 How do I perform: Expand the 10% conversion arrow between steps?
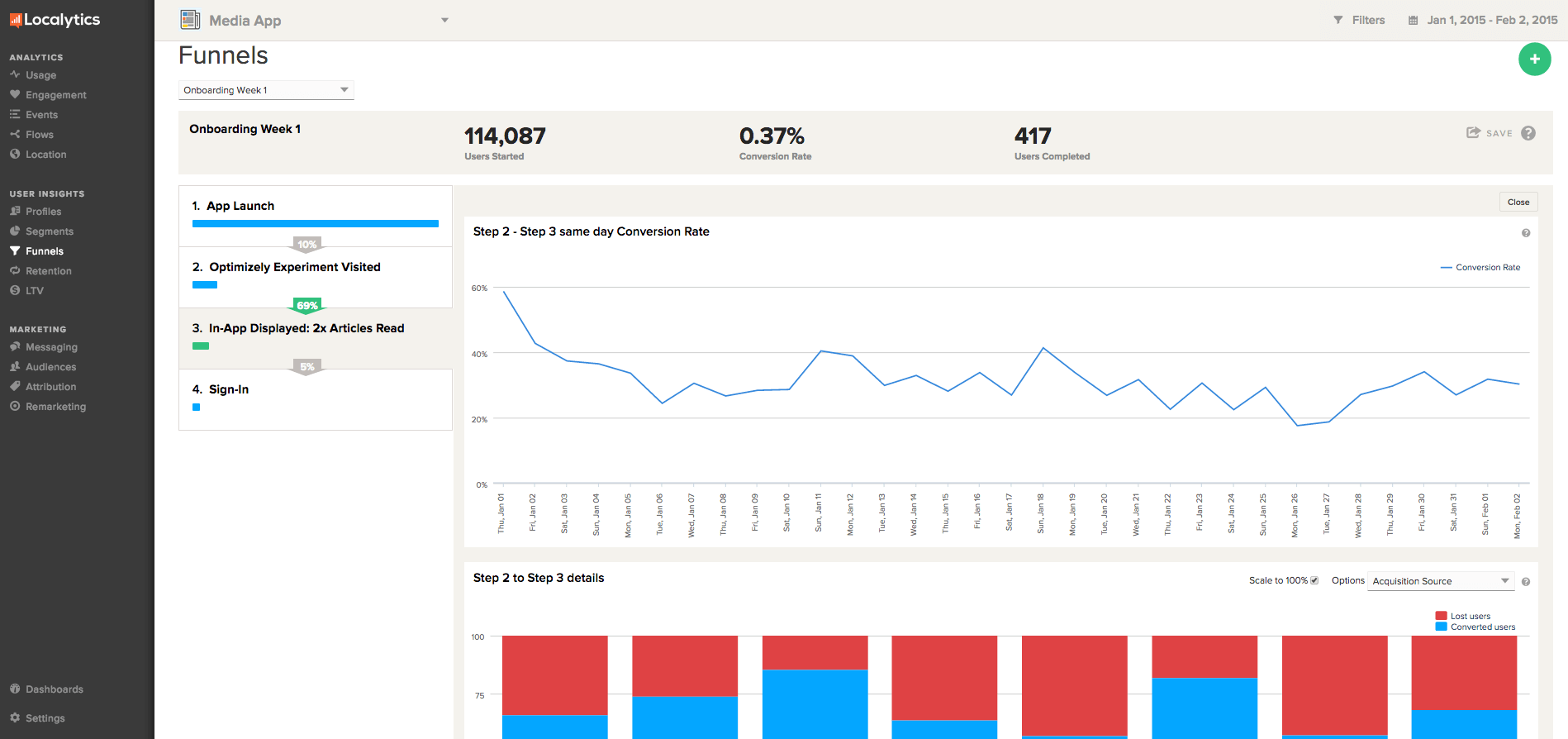point(306,244)
